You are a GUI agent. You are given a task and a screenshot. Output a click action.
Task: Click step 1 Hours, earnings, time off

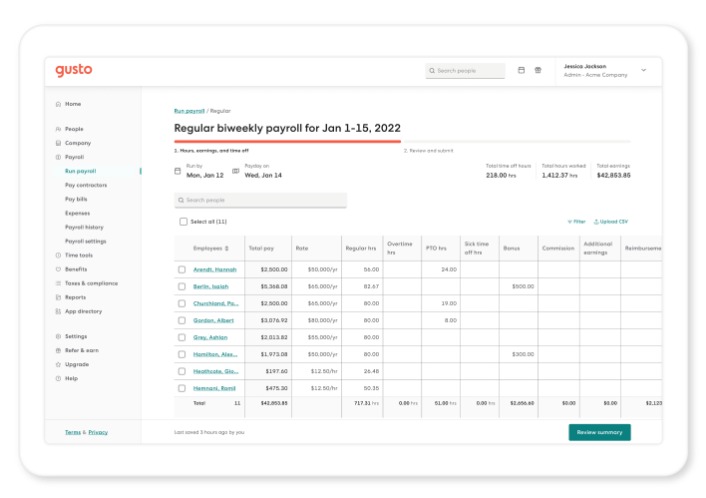(211, 151)
